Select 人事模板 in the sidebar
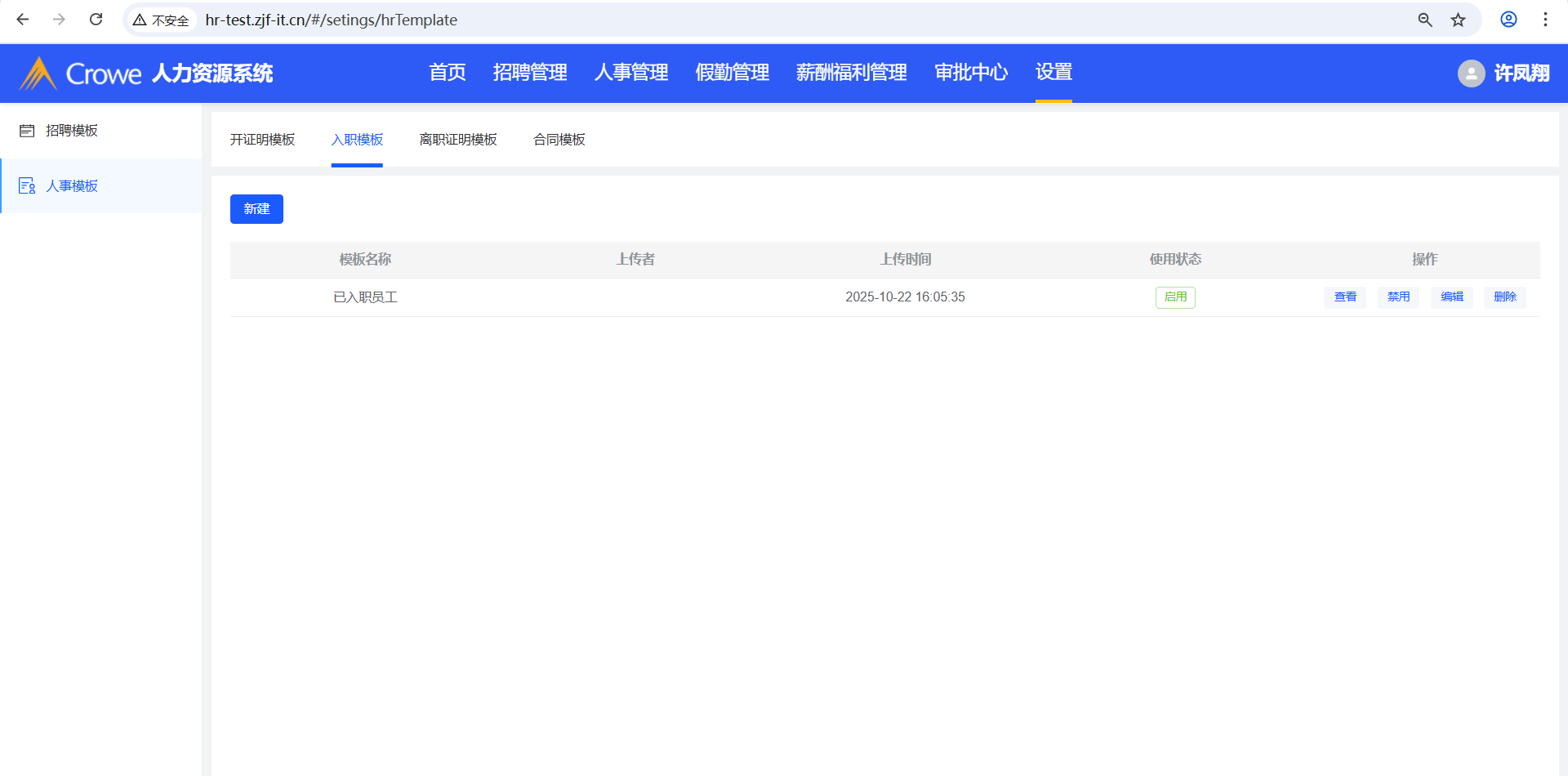 pos(72,186)
